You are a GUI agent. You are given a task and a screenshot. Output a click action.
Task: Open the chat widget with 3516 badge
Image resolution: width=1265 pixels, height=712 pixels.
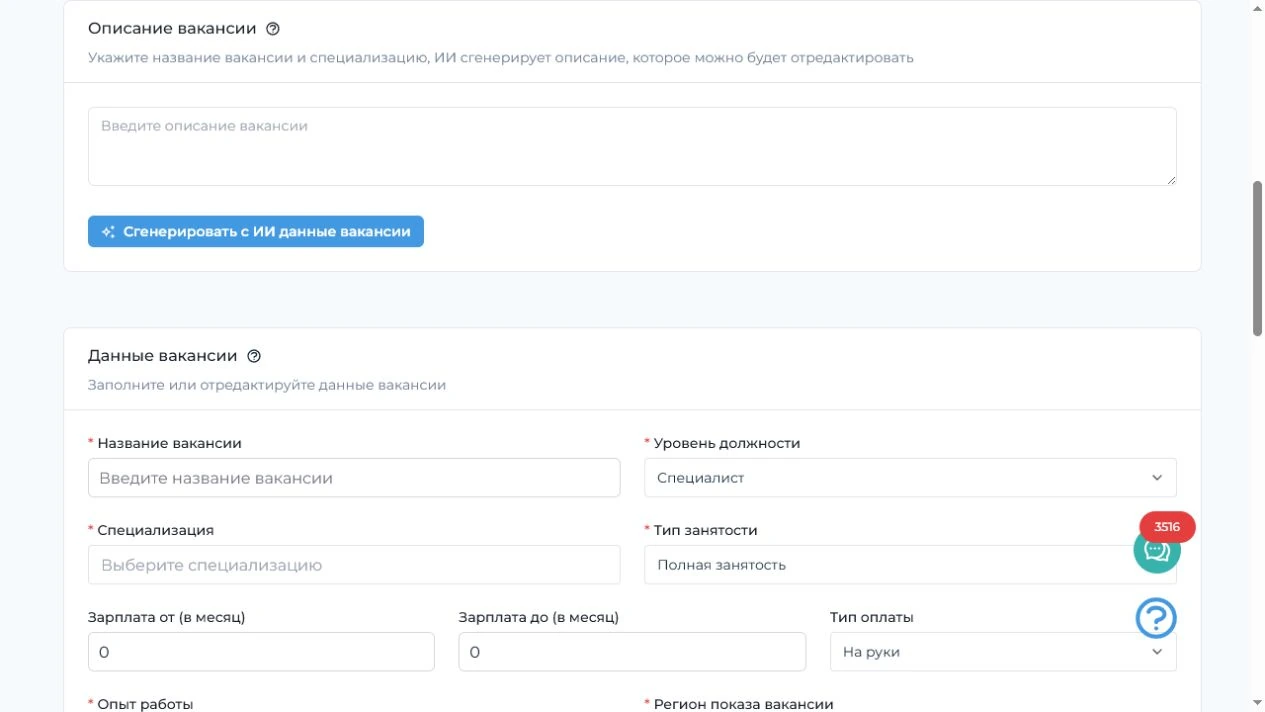(1157, 549)
